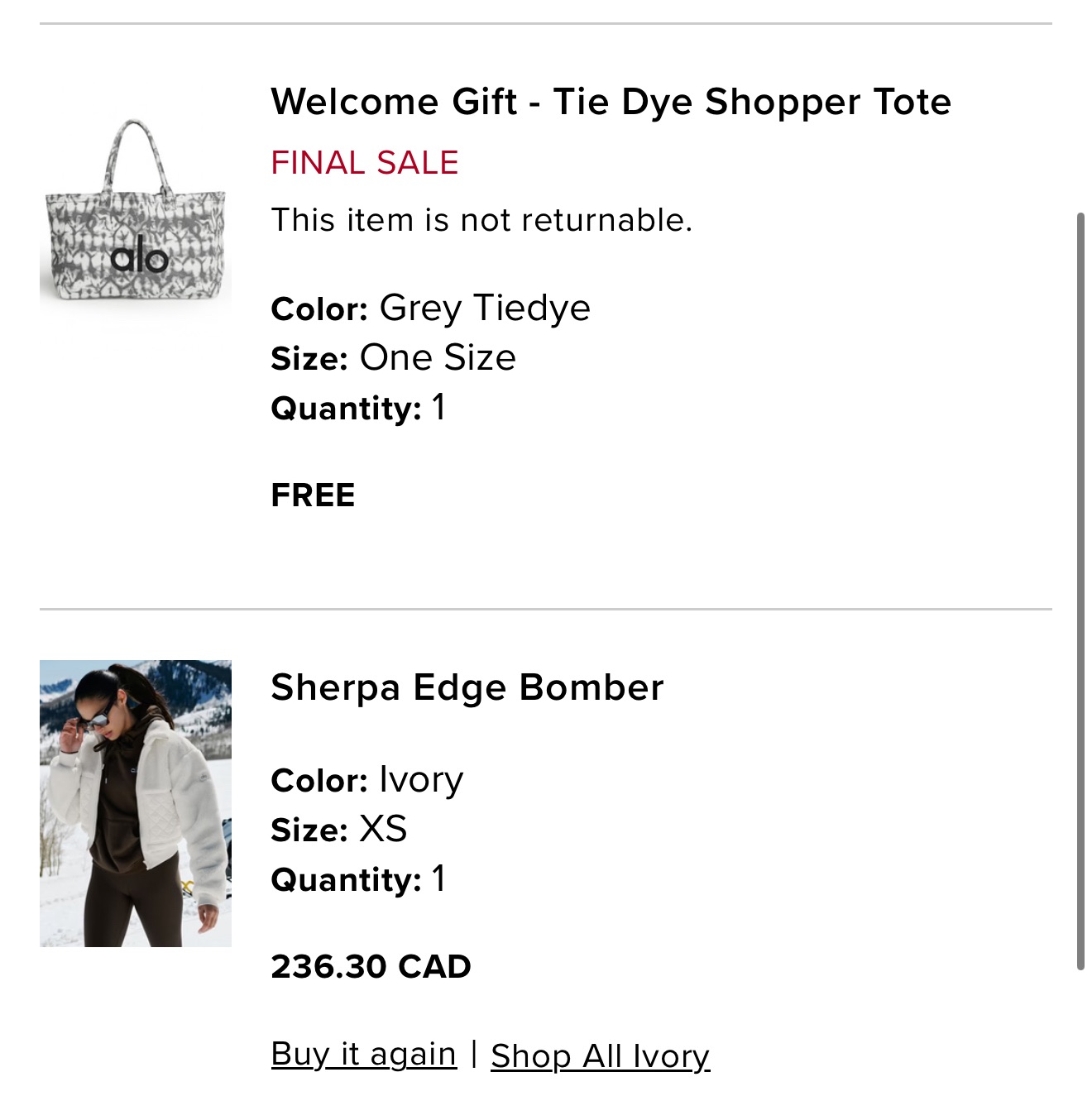The height and width of the screenshot is (1120, 1092).
Task: Select the Sherpa Edge Bomber product title
Action: point(466,687)
